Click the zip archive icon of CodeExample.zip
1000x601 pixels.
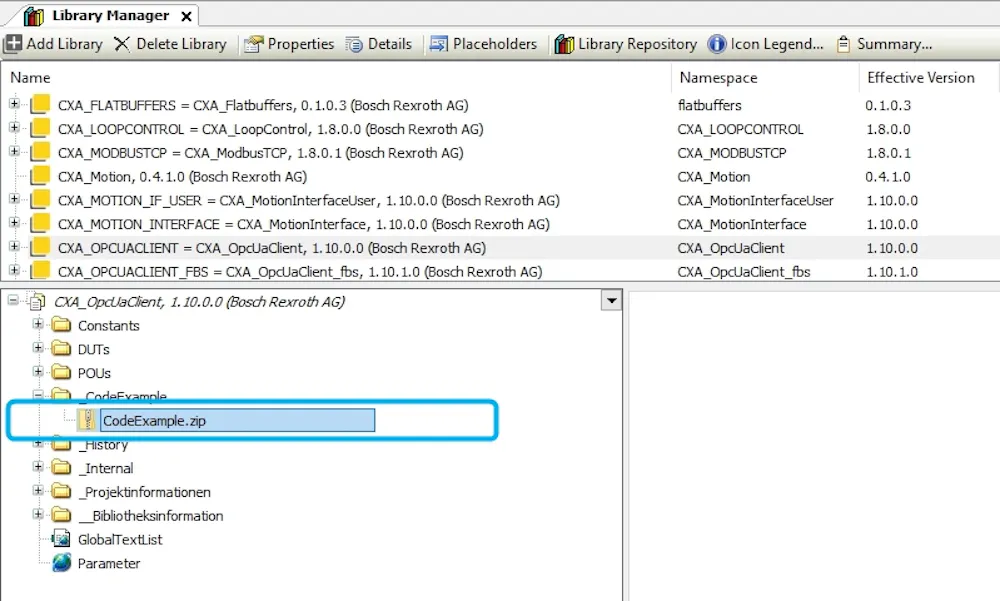point(87,420)
